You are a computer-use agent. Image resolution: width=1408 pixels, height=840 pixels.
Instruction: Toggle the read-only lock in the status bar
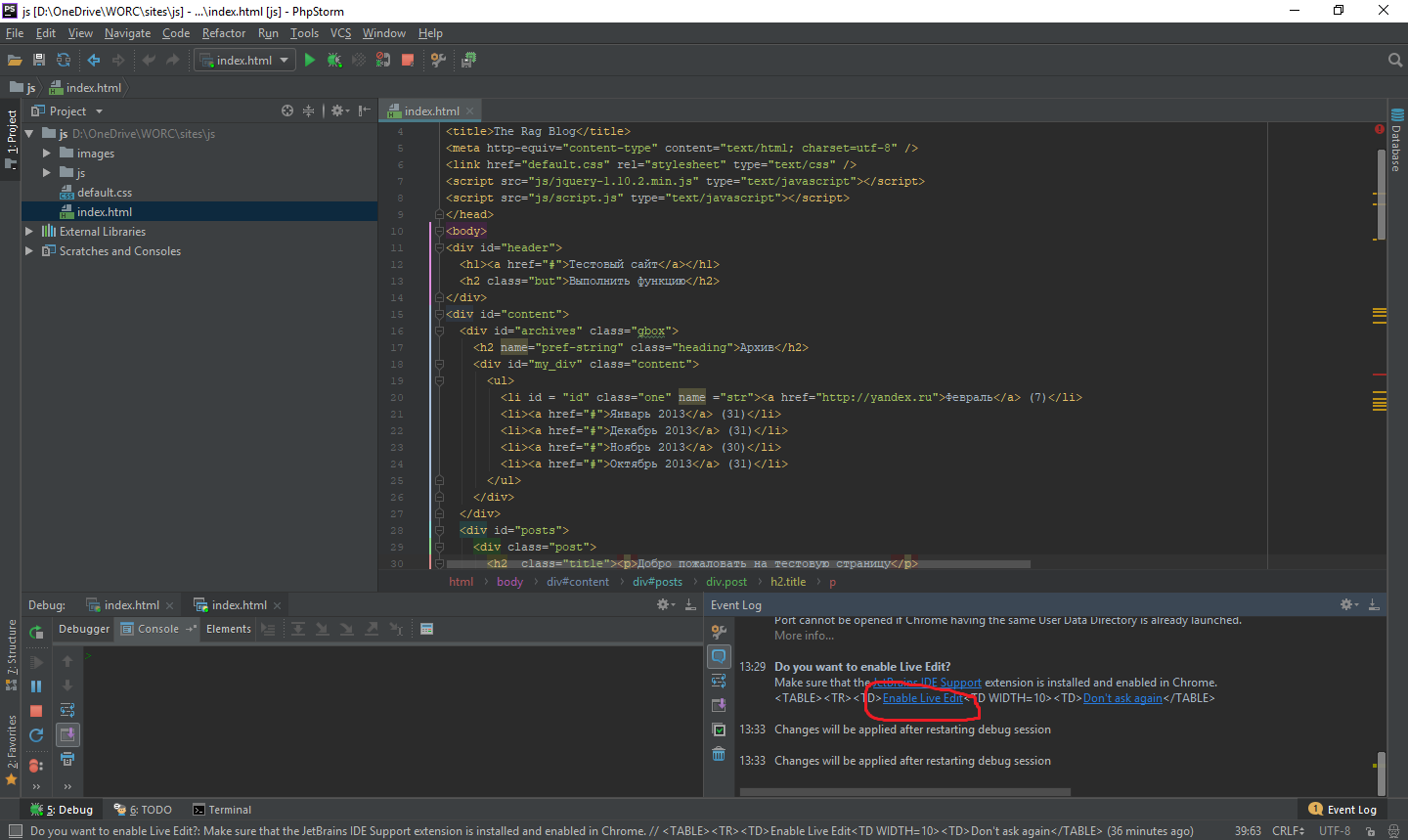[1370, 831]
